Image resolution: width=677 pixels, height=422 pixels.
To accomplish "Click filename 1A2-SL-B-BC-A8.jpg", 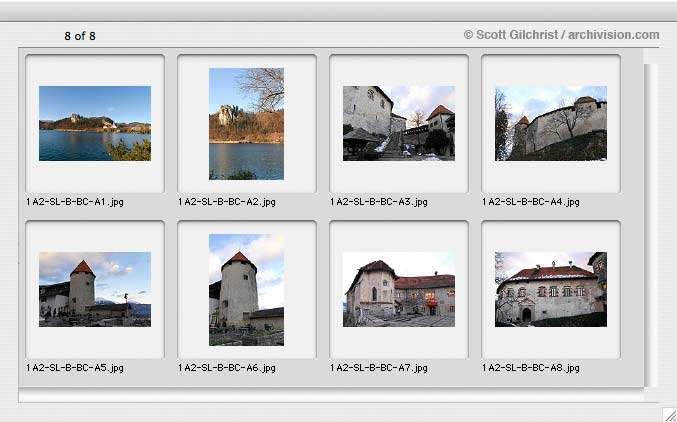I will click(x=531, y=368).
